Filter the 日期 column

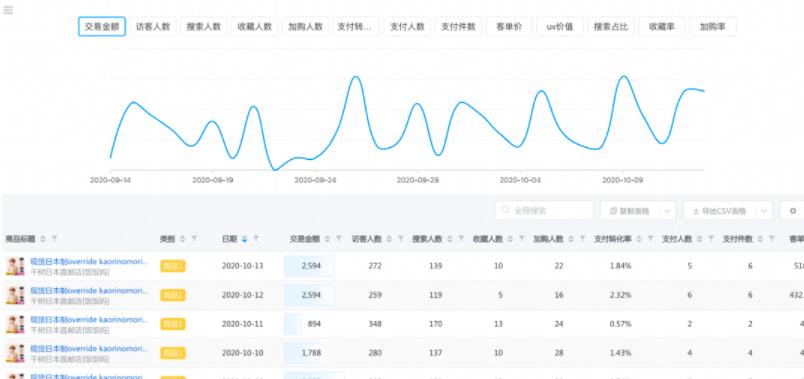256,239
